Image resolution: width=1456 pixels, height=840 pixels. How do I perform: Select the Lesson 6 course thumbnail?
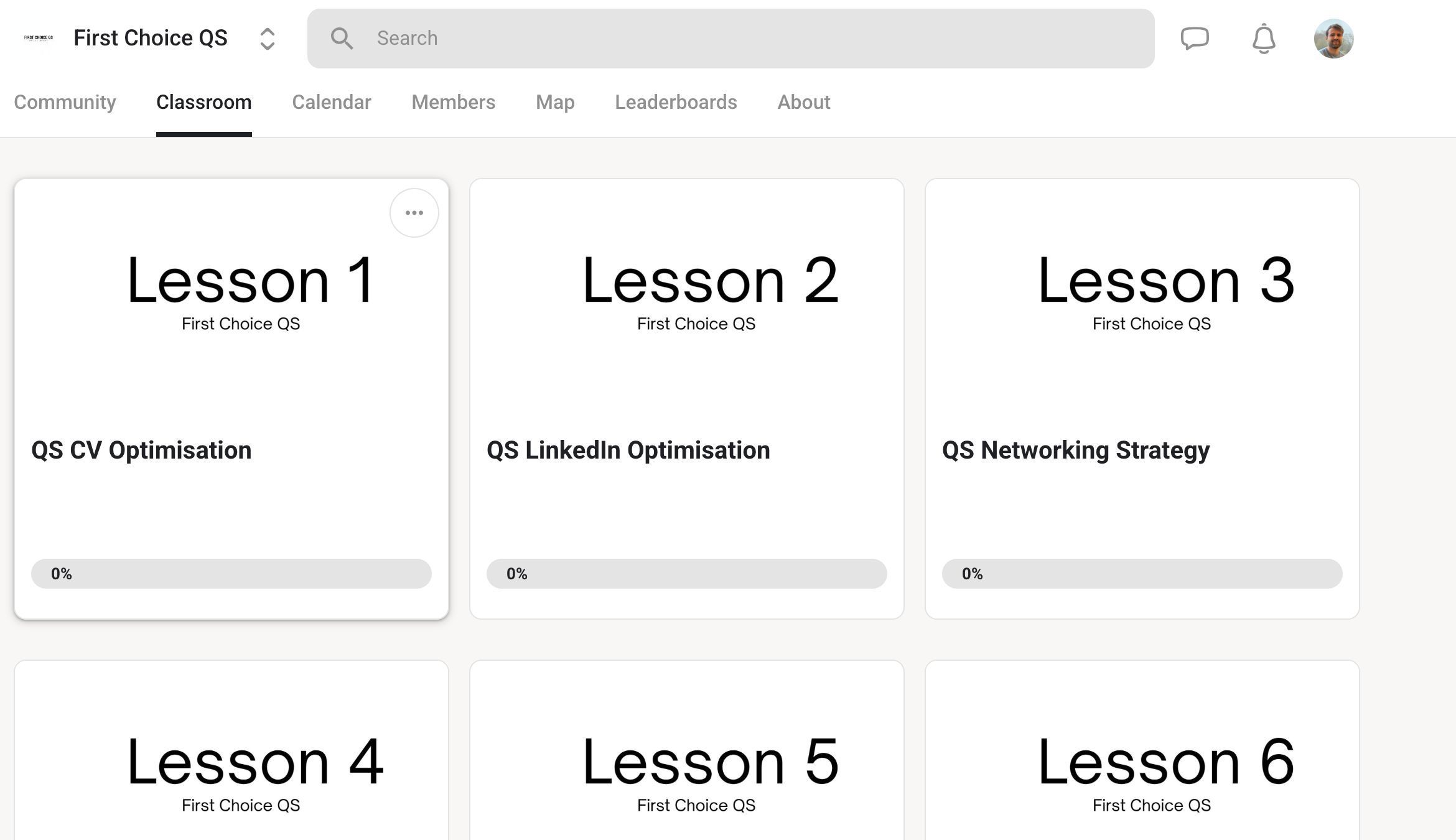point(1142,750)
